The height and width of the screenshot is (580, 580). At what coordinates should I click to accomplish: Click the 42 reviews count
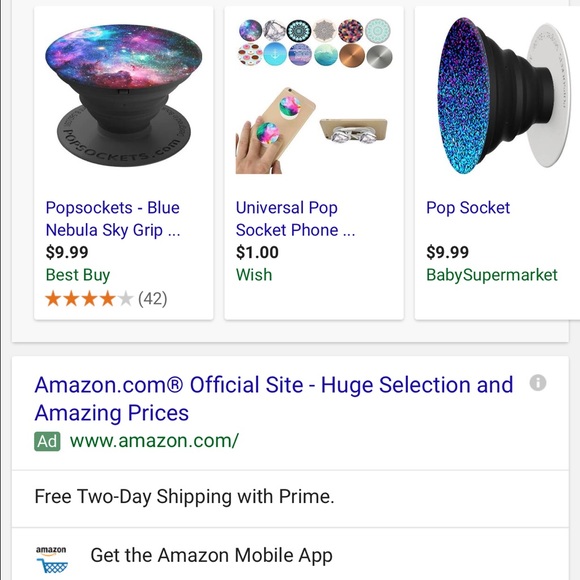tap(152, 299)
